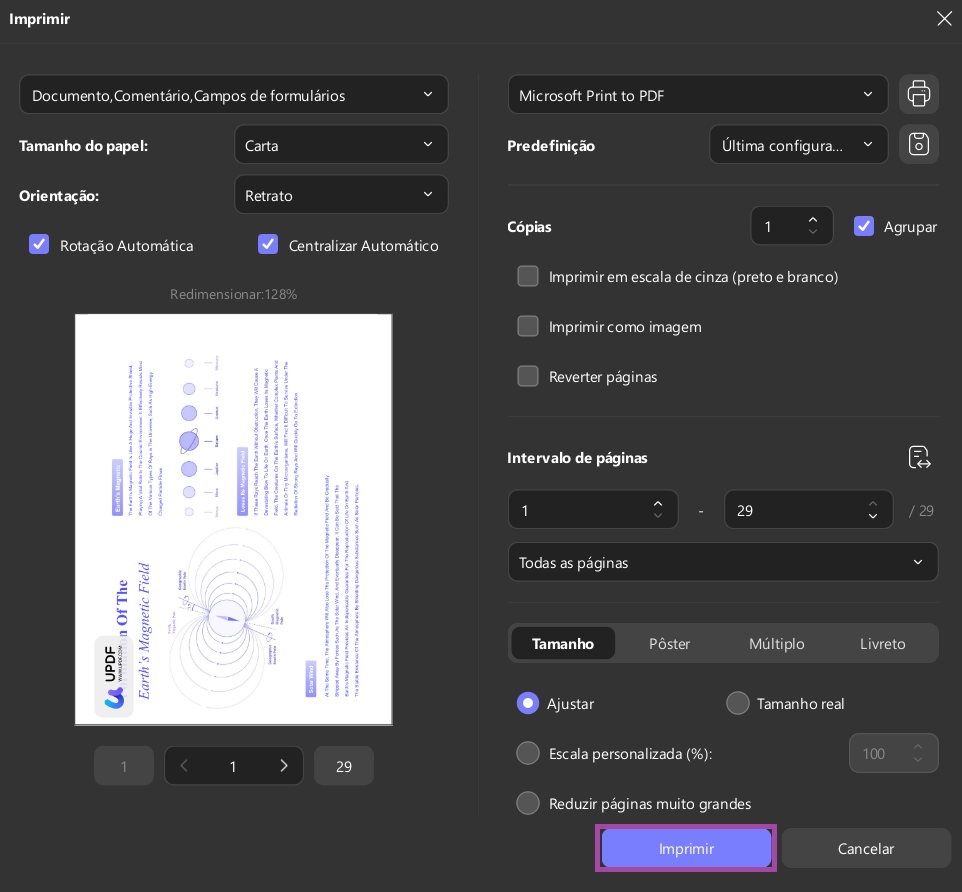The width and height of the screenshot is (962, 892).
Task: Select the Tamanho real radio button
Action: click(738, 703)
